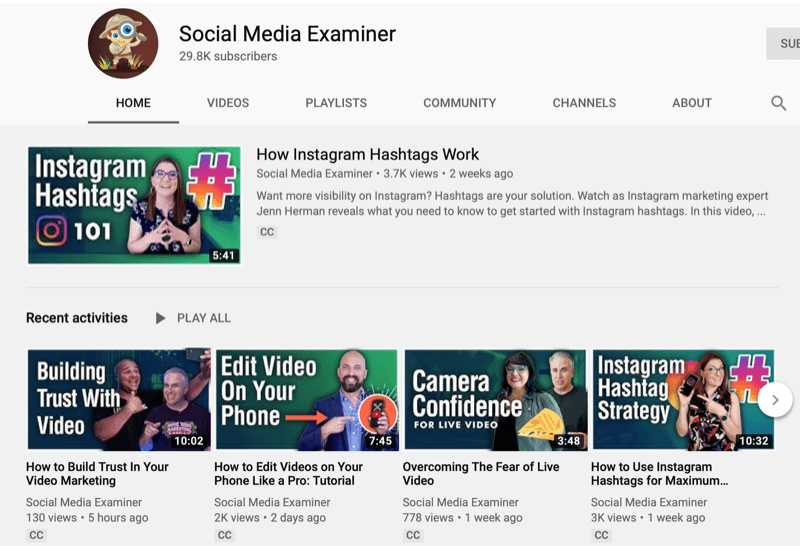
Task: Click channel name under Build Trust video
Action: pos(84,502)
